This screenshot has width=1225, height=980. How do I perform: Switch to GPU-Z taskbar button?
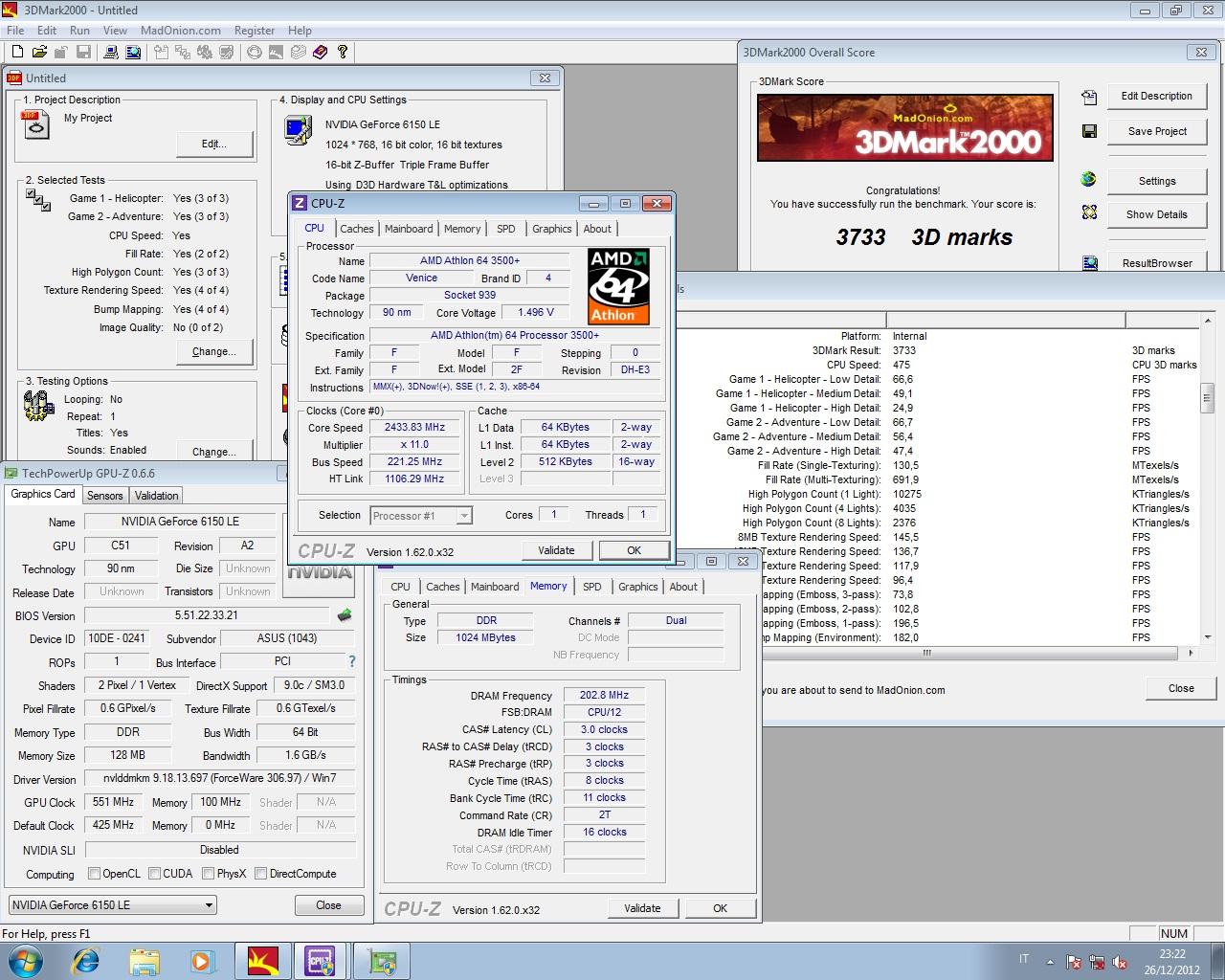[383, 961]
